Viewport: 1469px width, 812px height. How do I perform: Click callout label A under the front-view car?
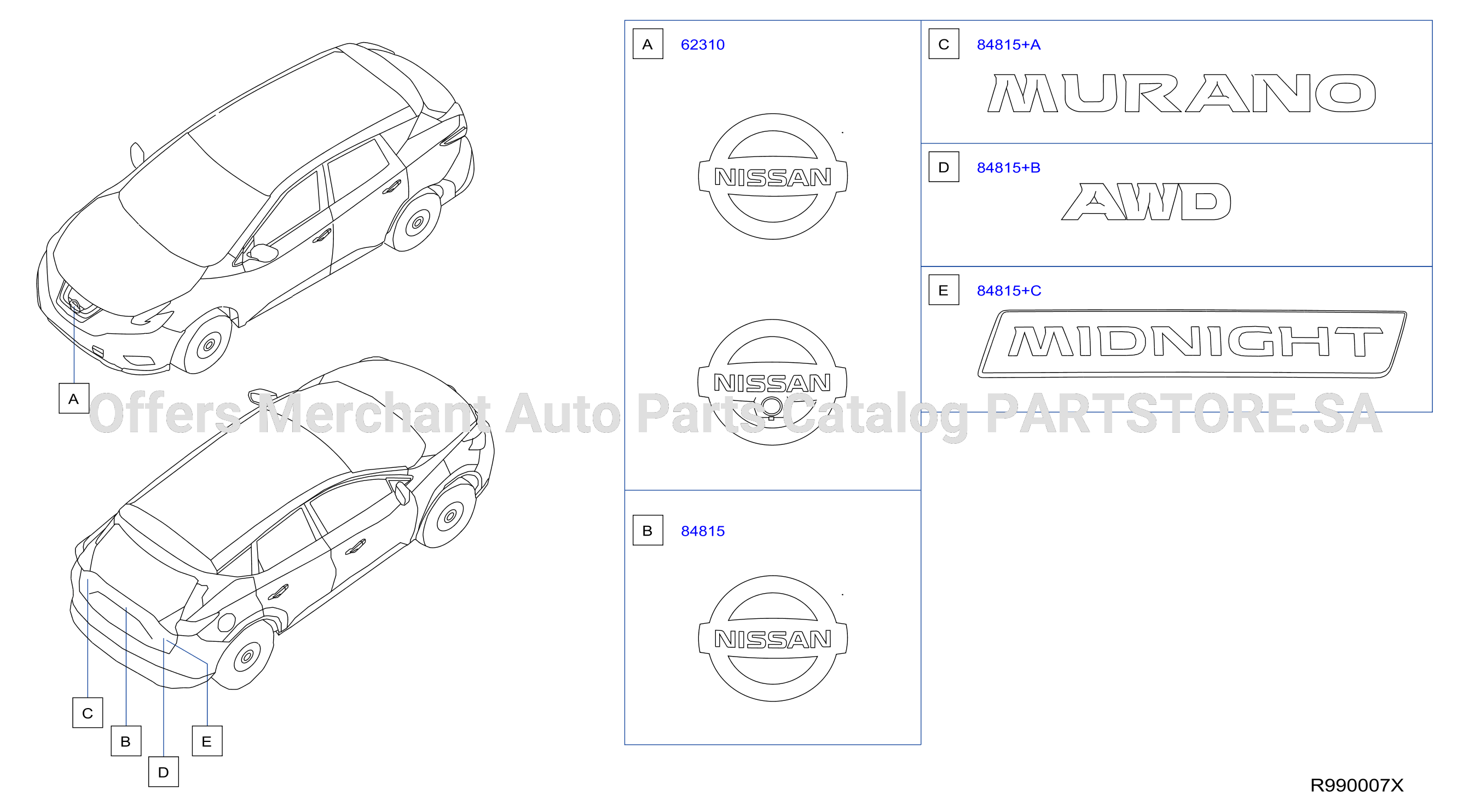pos(73,398)
